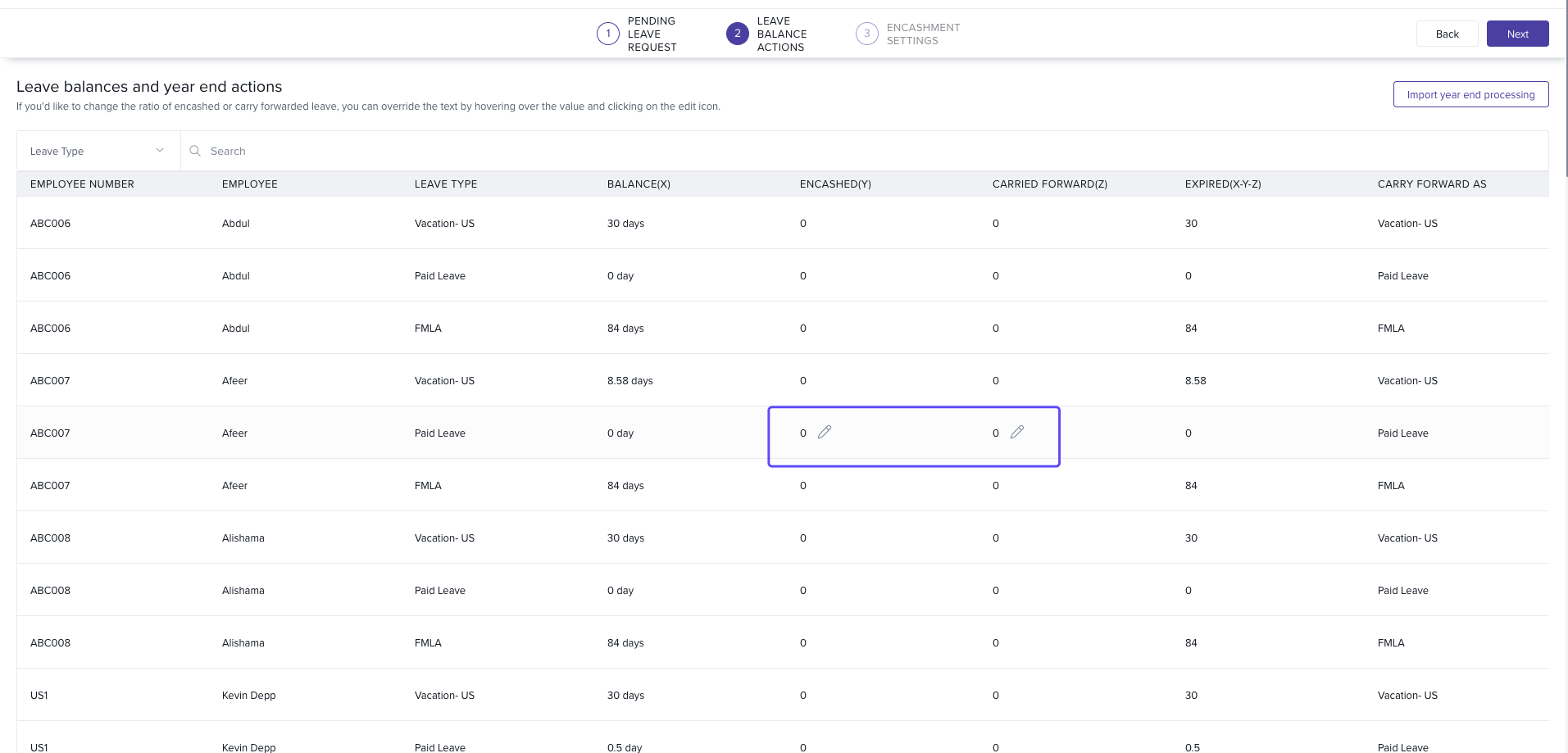1568x753 pixels.
Task: Click the Encashed edit pencil for Afeer's Paid Leave
Action: tap(825, 432)
